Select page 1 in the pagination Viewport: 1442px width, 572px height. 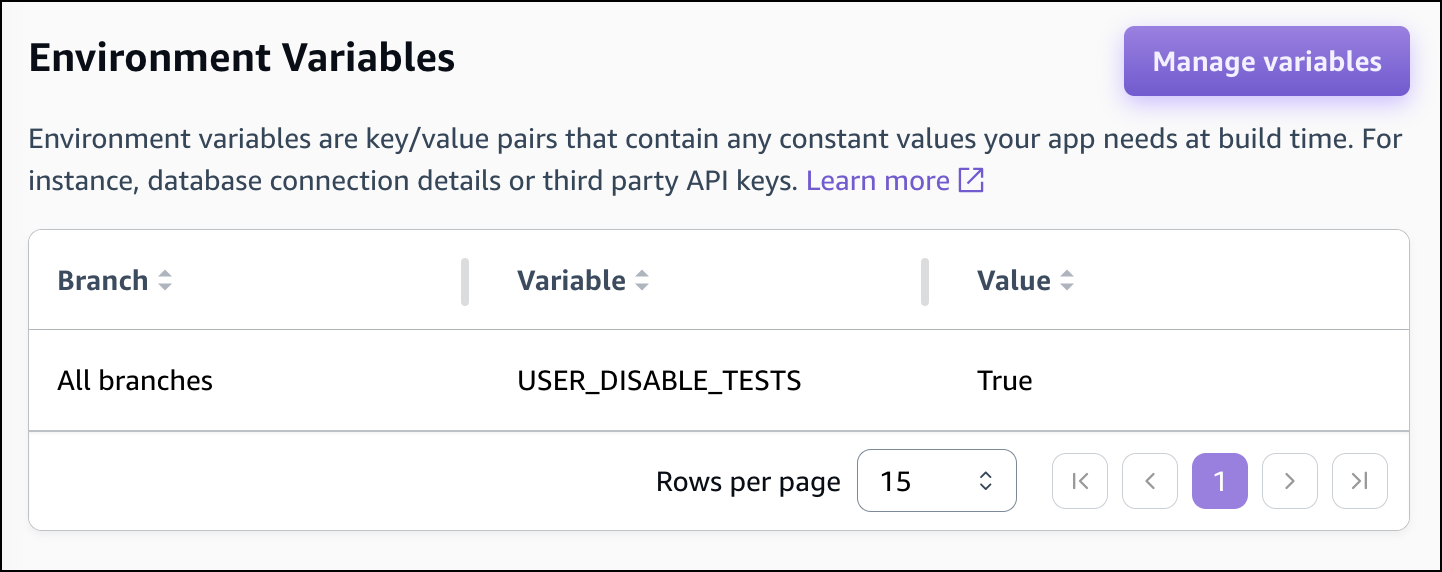(1220, 481)
